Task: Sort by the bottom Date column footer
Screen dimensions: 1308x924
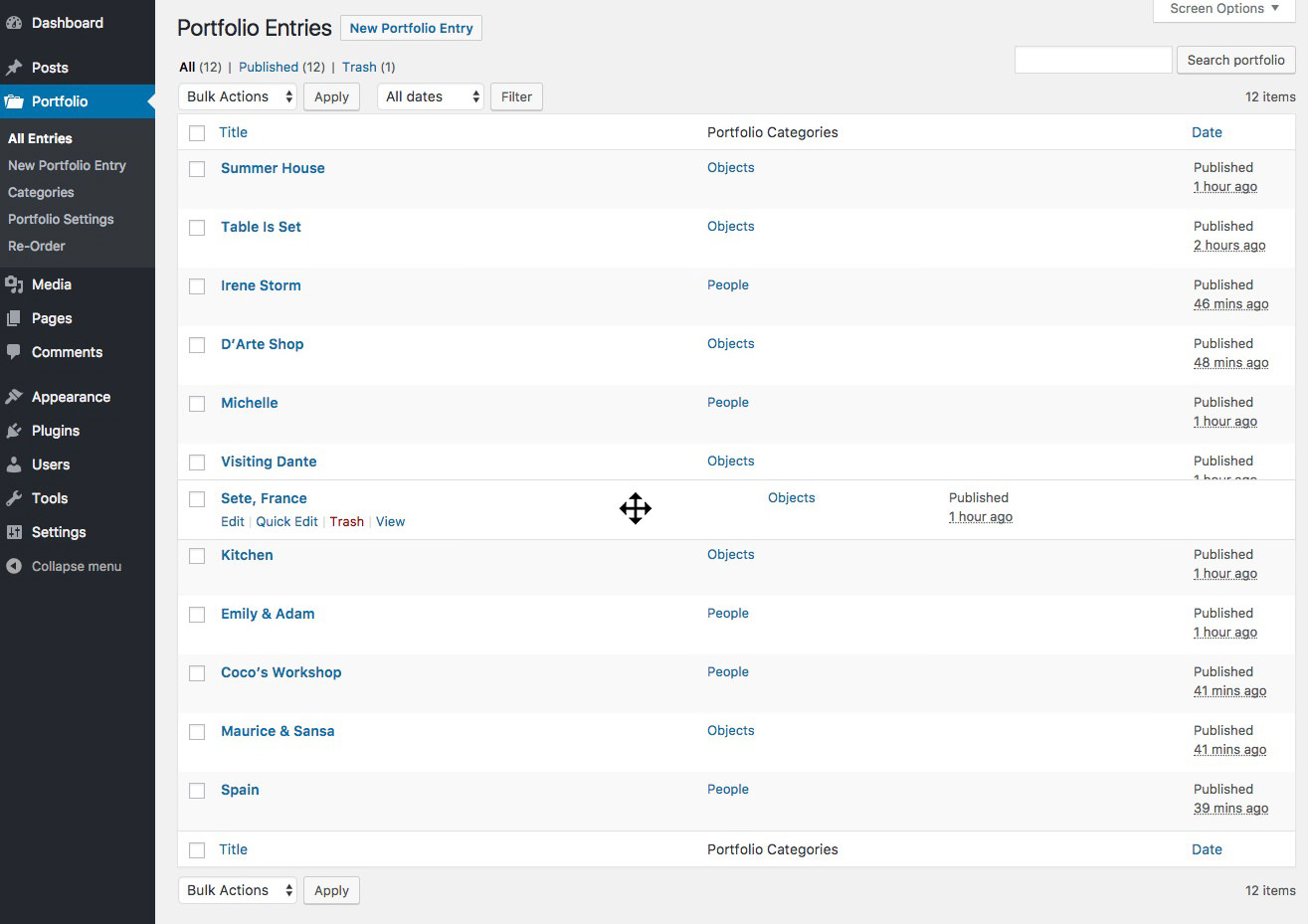Action: tap(1207, 849)
